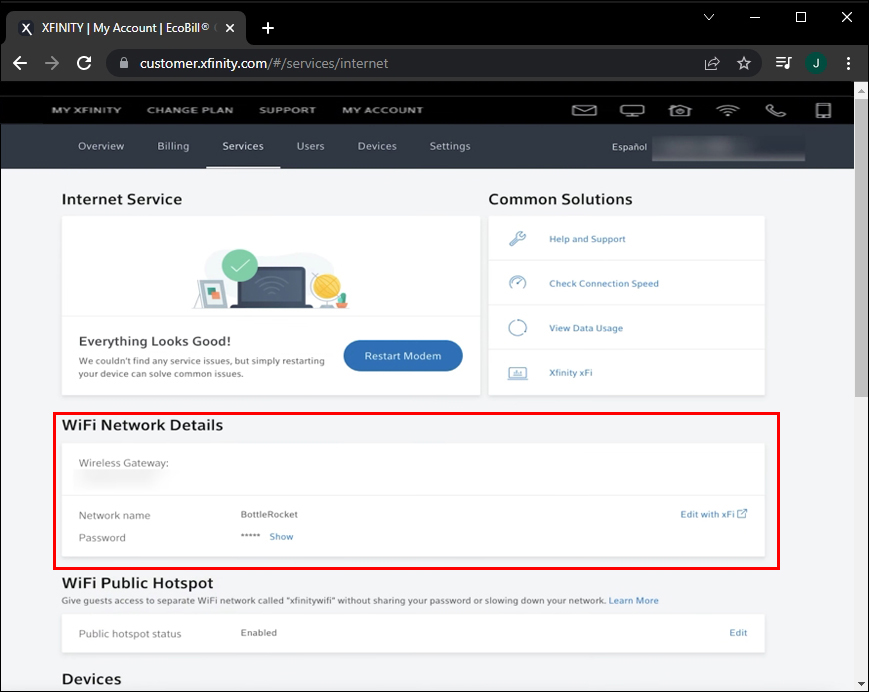Viewport: 869px width, 692px height.
Task: Expand the tab search chevron
Action: pyautogui.click(x=709, y=17)
